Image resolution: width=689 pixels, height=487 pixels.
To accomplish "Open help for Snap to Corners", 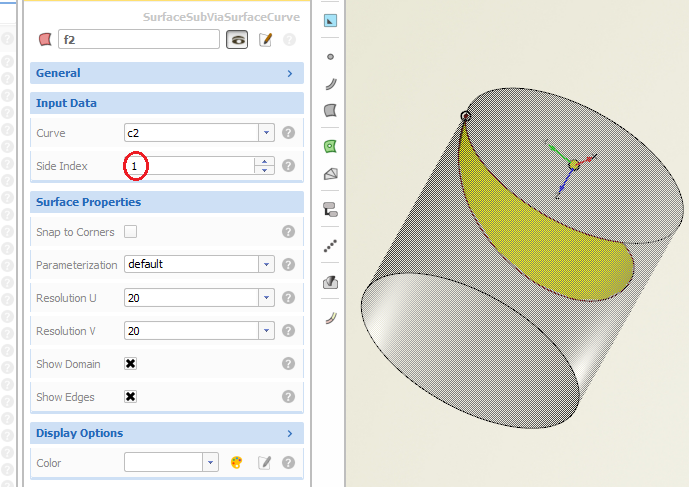I will coord(288,232).
